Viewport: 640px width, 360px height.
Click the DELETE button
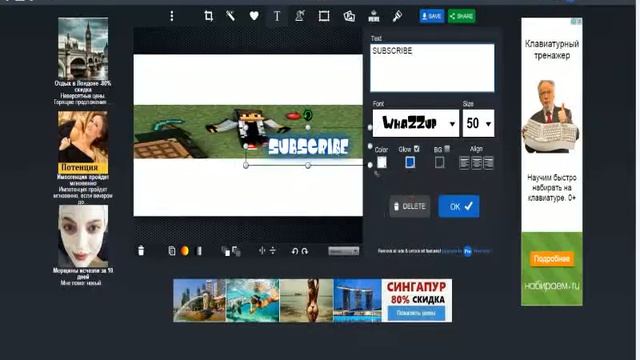click(x=410, y=207)
